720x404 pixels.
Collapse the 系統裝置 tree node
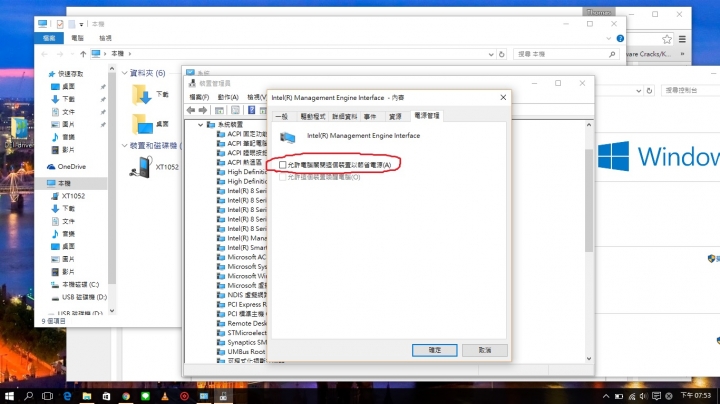200,124
